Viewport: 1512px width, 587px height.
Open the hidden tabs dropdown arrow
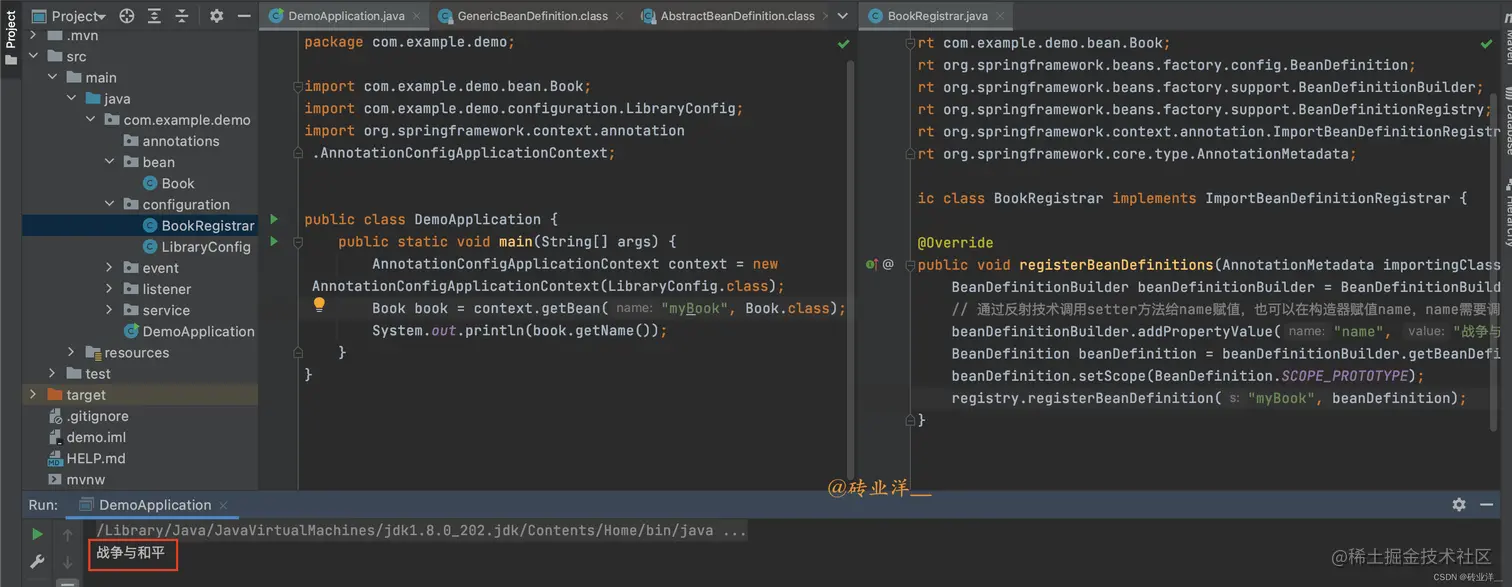click(x=842, y=16)
